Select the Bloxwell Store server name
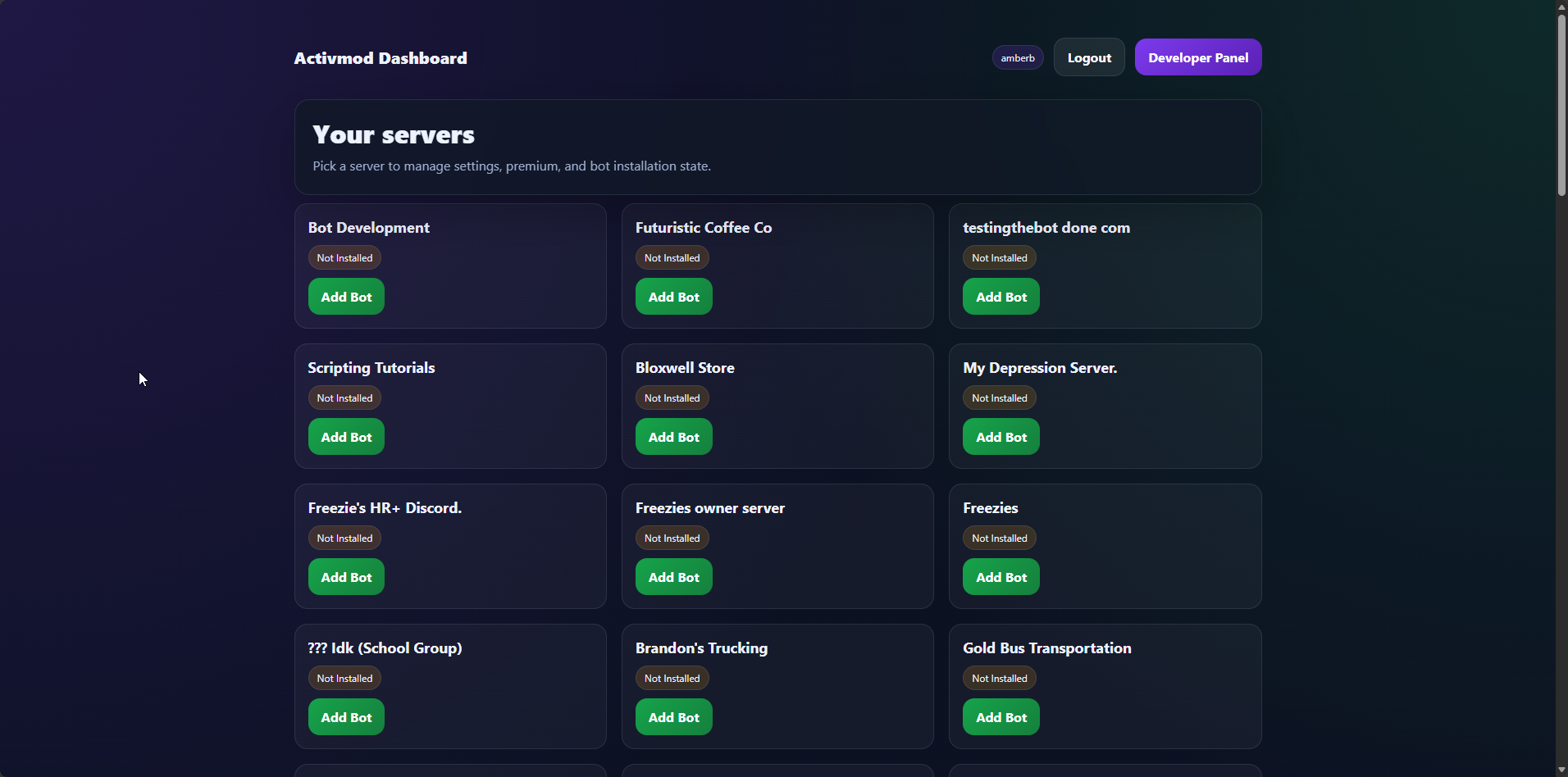Image resolution: width=1568 pixels, height=777 pixels. 685,368
